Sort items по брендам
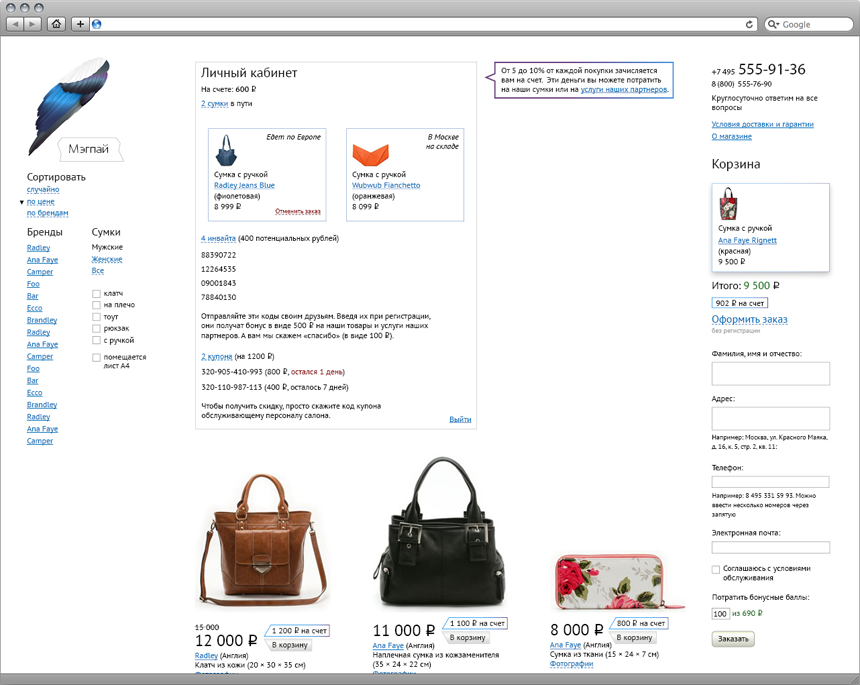Viewport: 860px width, 685px height. pos(48,213)
